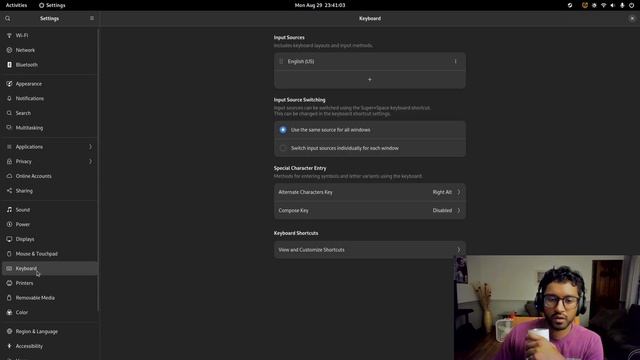
Task: Click the sidebar scrollbar
Action: pyautogui.click(x=98, y=169)
